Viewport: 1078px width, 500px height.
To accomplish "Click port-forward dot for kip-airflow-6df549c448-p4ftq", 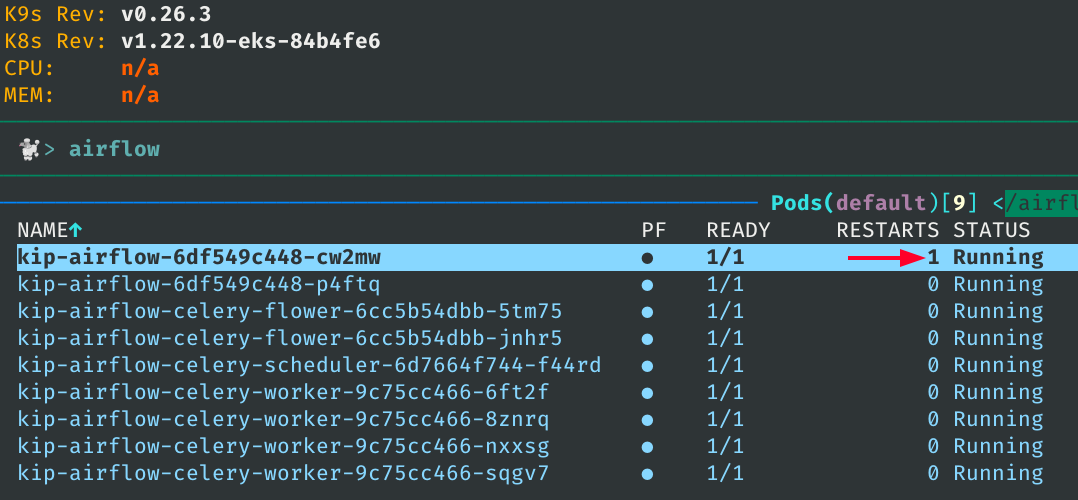I will (x=647, y=285).
